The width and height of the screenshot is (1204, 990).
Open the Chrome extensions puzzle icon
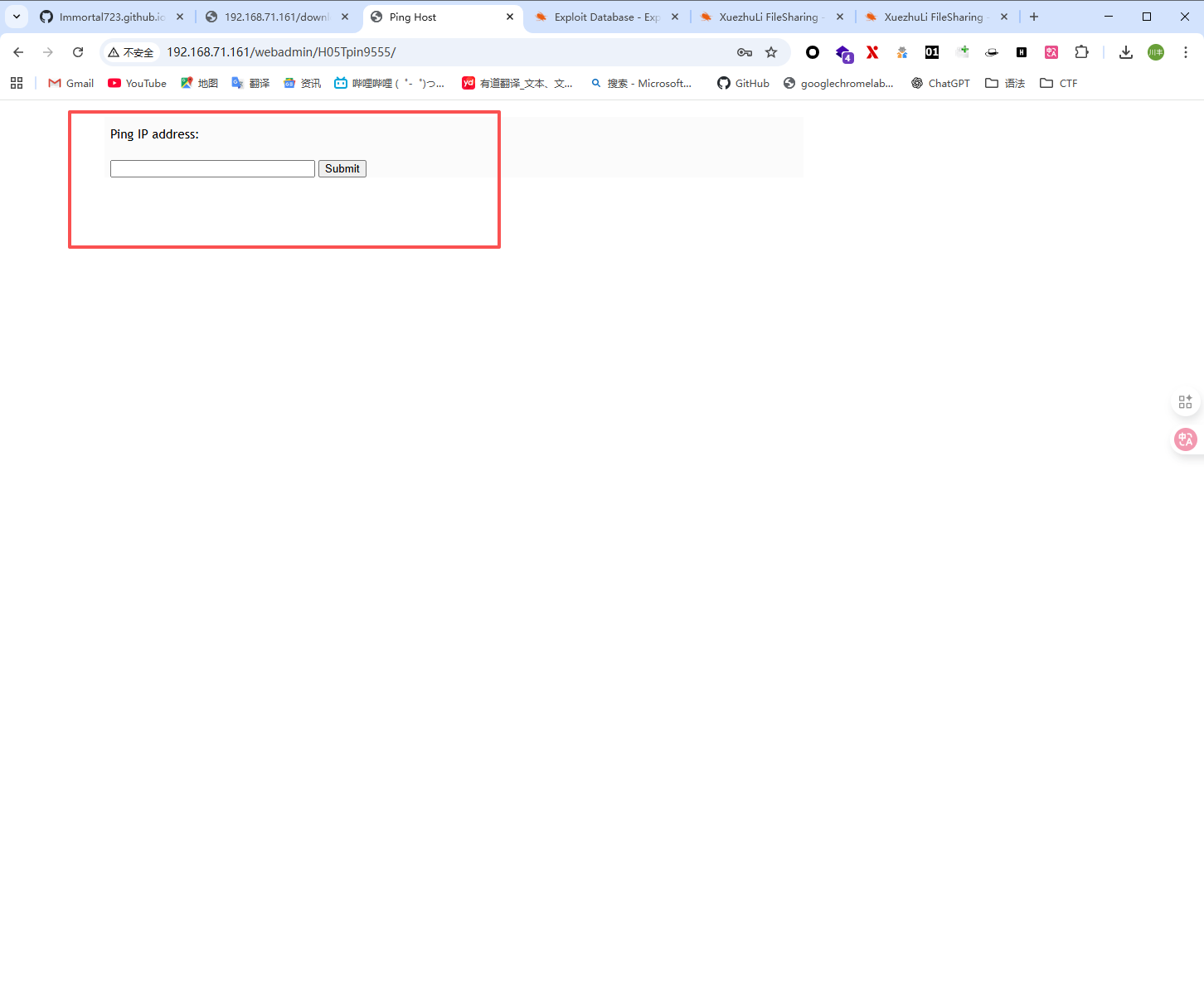(x=1081, y=52)
